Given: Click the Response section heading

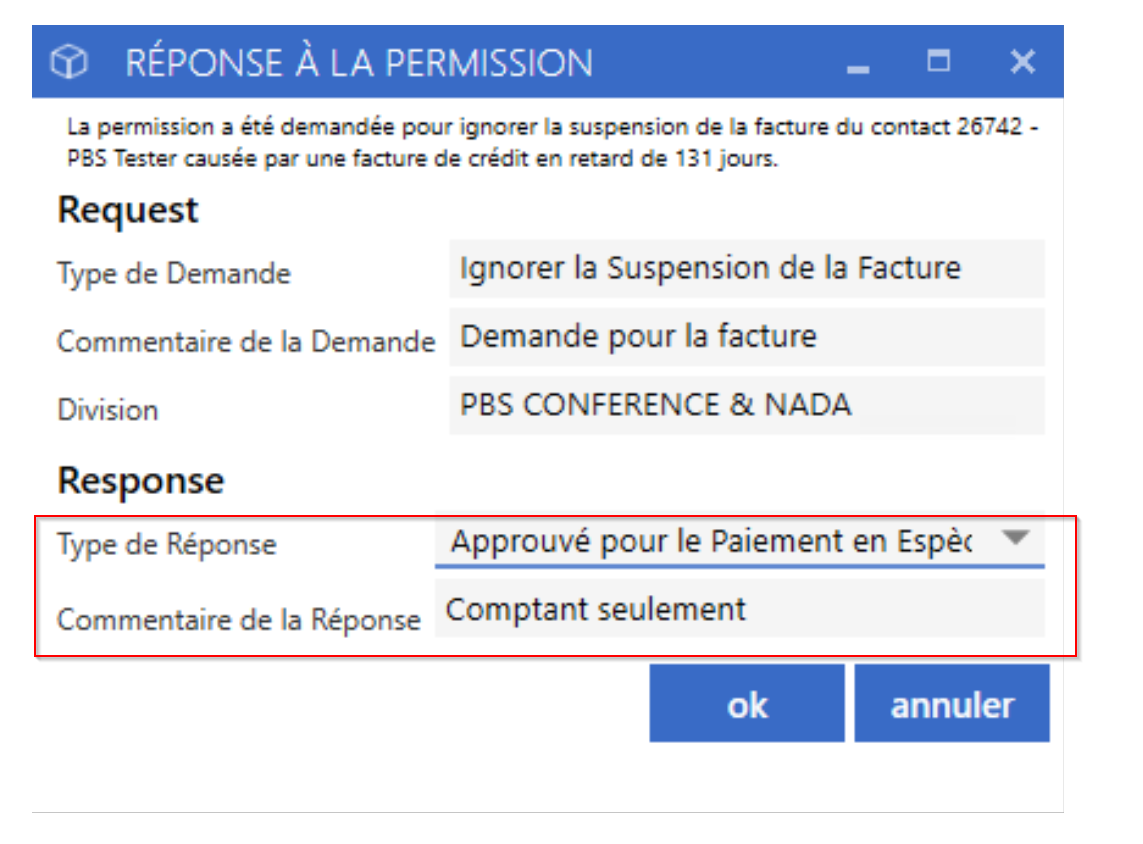Looking at the screenshot, I should pos(141,481).
